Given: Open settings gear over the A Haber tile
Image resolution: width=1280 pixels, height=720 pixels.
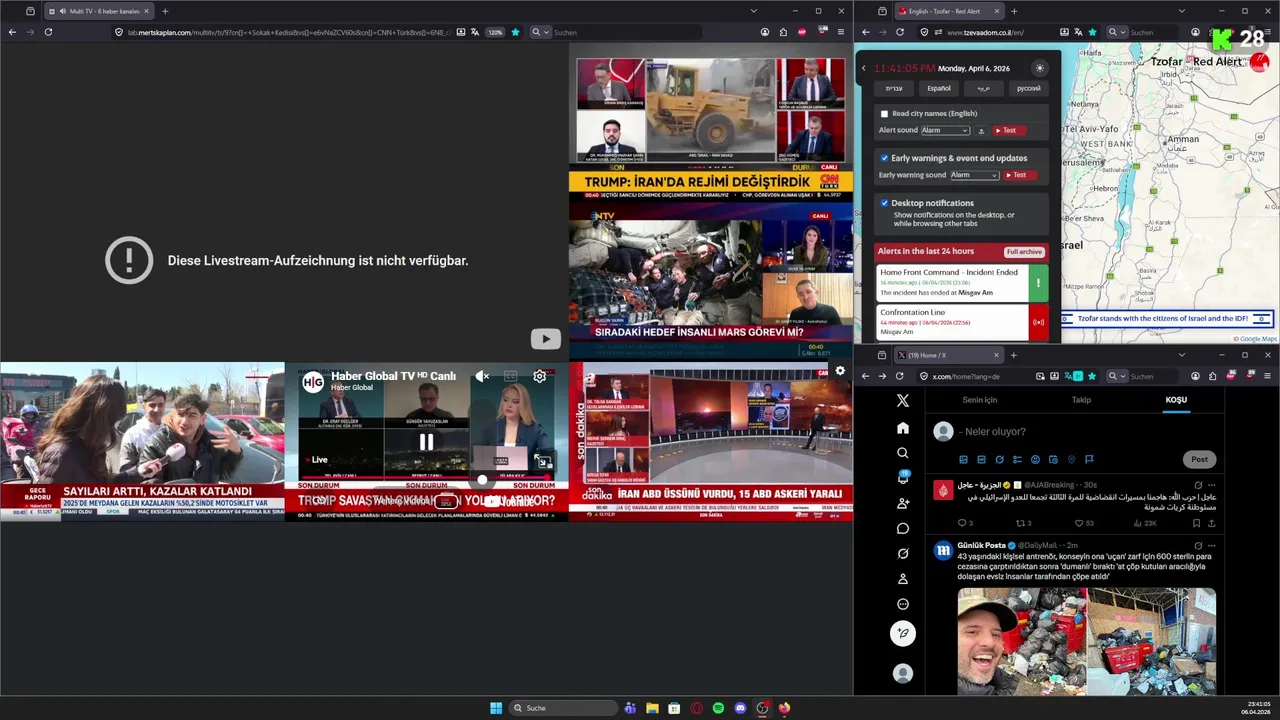Looking at the screenshot, I should coord(840,371).
